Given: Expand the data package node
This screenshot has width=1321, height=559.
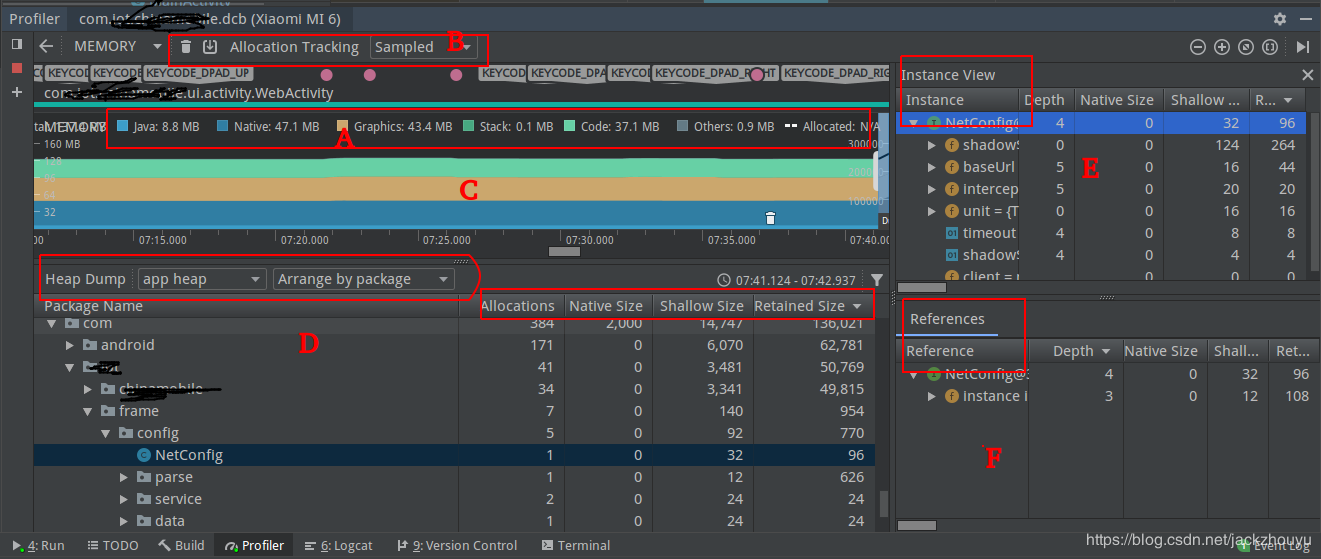Looking at the screenshot, I should click(x=124, y=521).
